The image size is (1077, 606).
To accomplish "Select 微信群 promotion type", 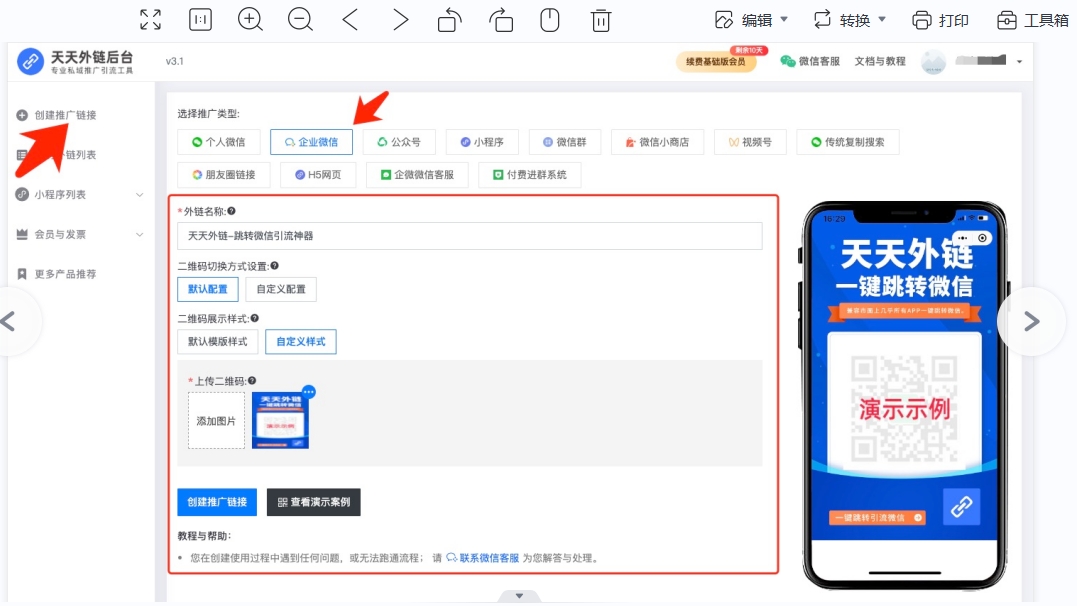I will coord(565,142).
